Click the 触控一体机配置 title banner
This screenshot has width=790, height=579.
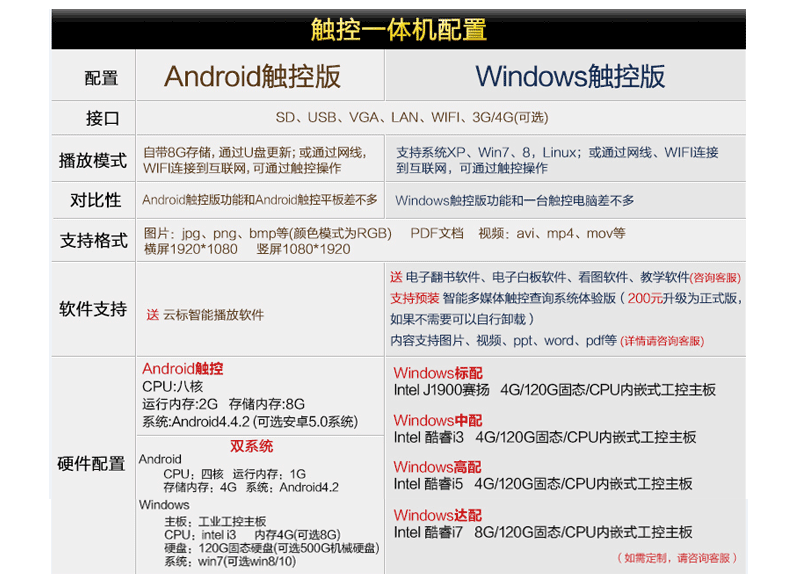click(398, 29)
